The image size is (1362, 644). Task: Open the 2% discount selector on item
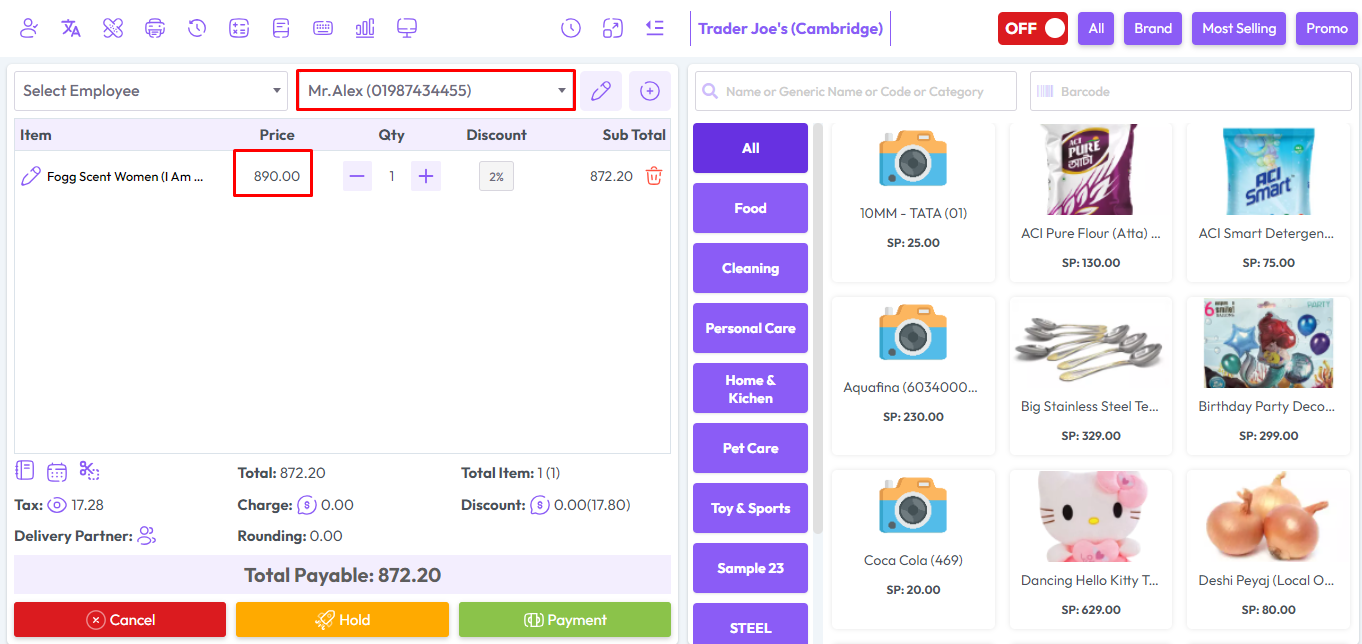(496, 176)
